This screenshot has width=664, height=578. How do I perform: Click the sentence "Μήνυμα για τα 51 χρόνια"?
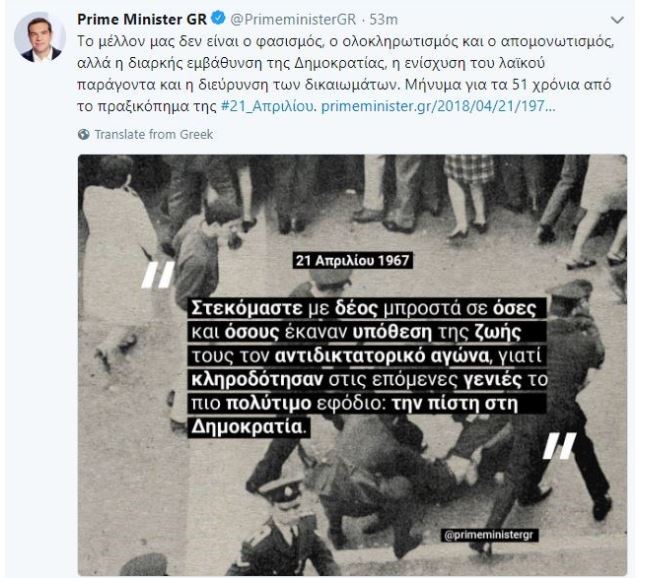point(508,85)
